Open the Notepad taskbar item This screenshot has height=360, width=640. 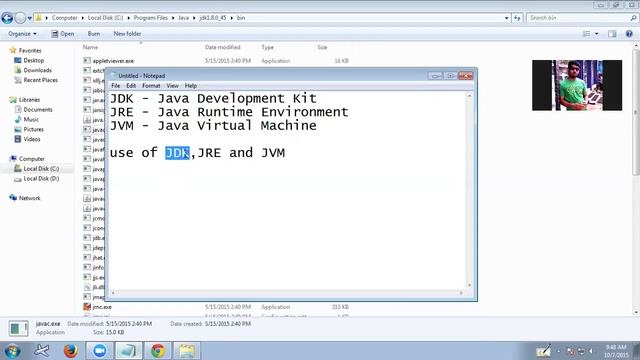point(129,351)
